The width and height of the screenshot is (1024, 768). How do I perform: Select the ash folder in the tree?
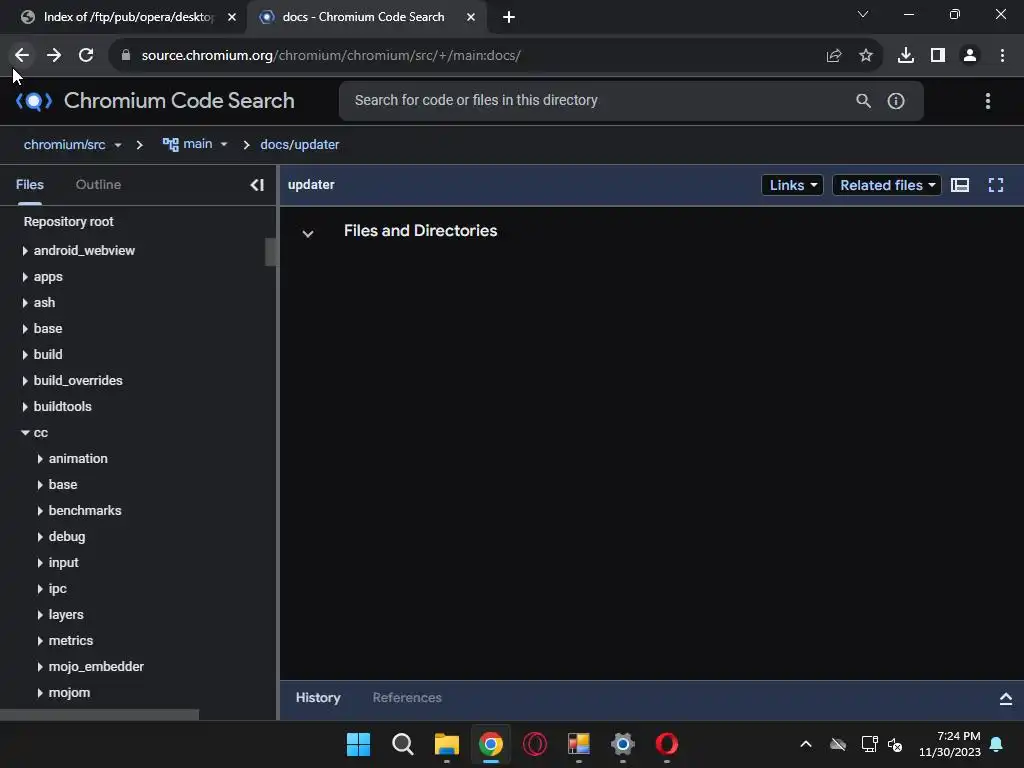[44, 303]
